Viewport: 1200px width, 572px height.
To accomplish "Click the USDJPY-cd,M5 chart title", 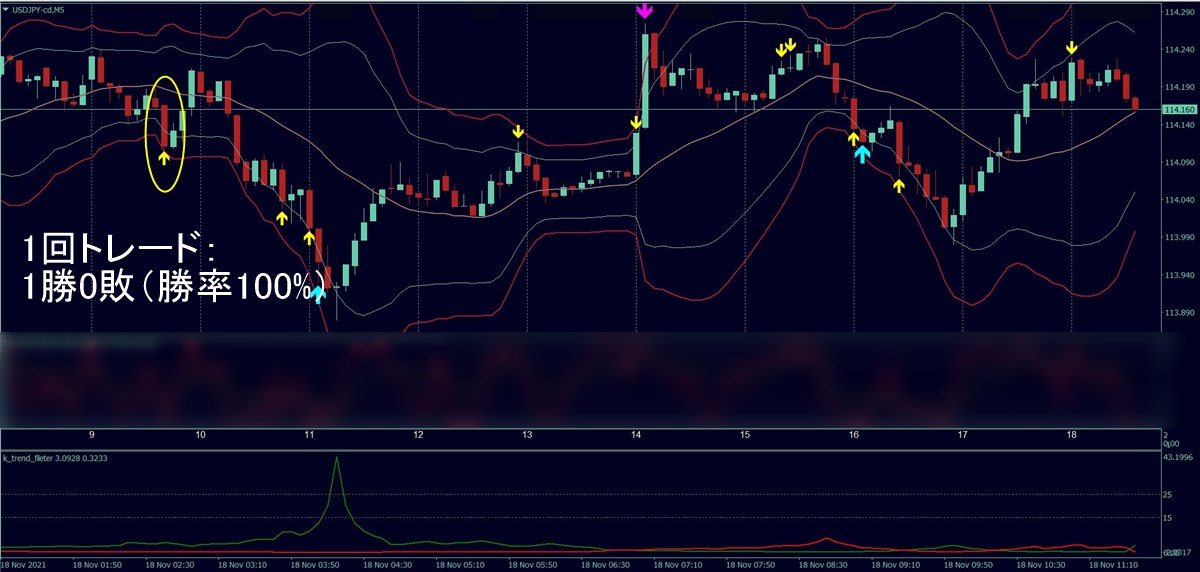I will click(x=40, y=11).
